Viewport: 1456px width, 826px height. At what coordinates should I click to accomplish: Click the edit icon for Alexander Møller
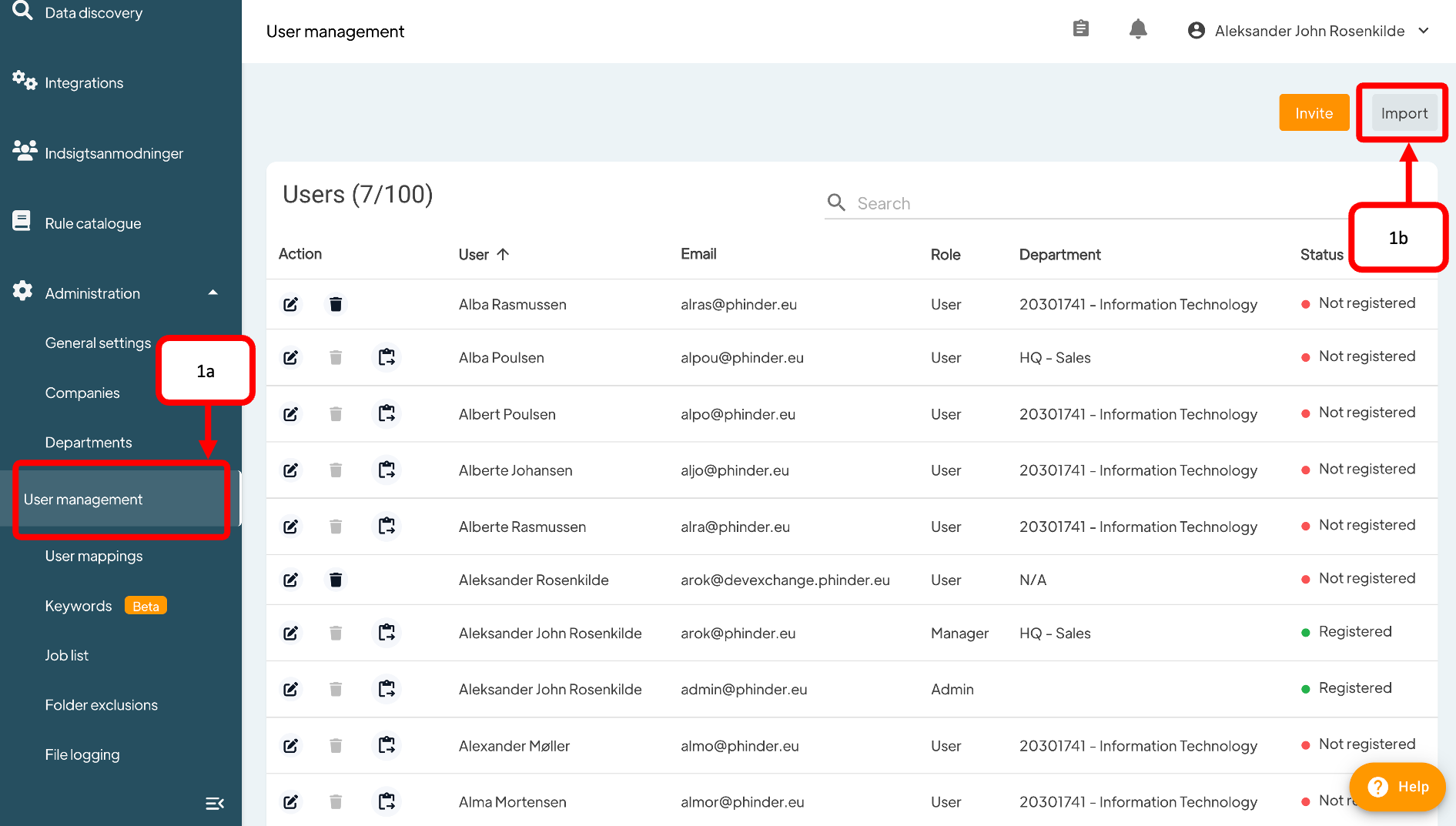point(290,745)
